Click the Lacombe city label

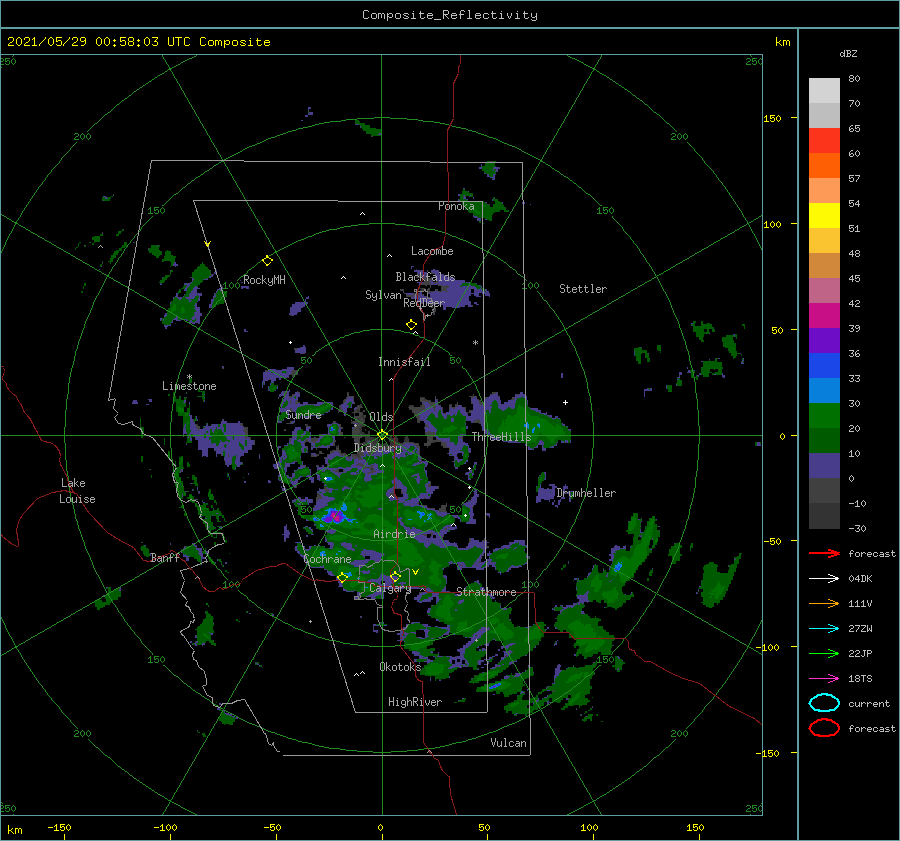point(432,251)
